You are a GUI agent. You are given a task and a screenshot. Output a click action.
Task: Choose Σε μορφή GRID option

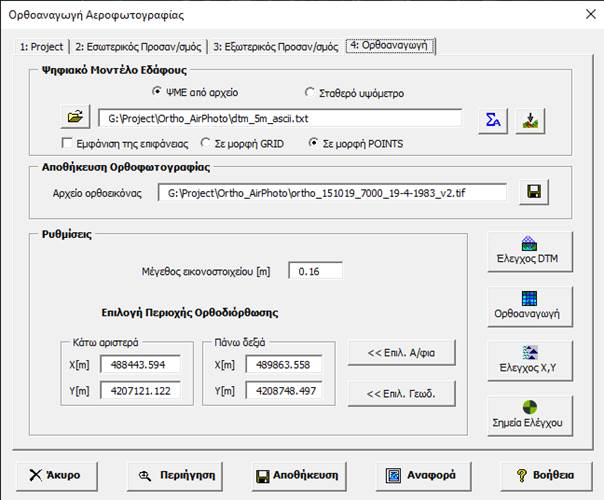tap(206, 143)
